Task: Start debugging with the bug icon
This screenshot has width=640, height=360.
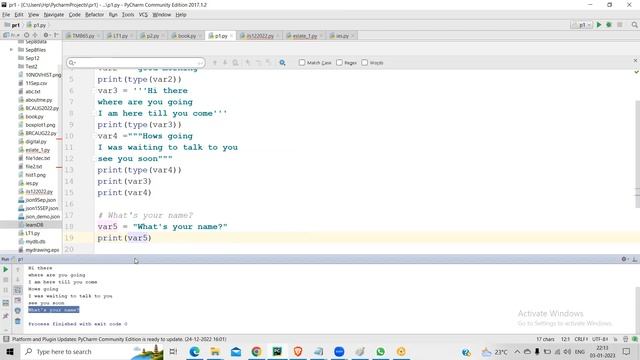Action: 609,25
